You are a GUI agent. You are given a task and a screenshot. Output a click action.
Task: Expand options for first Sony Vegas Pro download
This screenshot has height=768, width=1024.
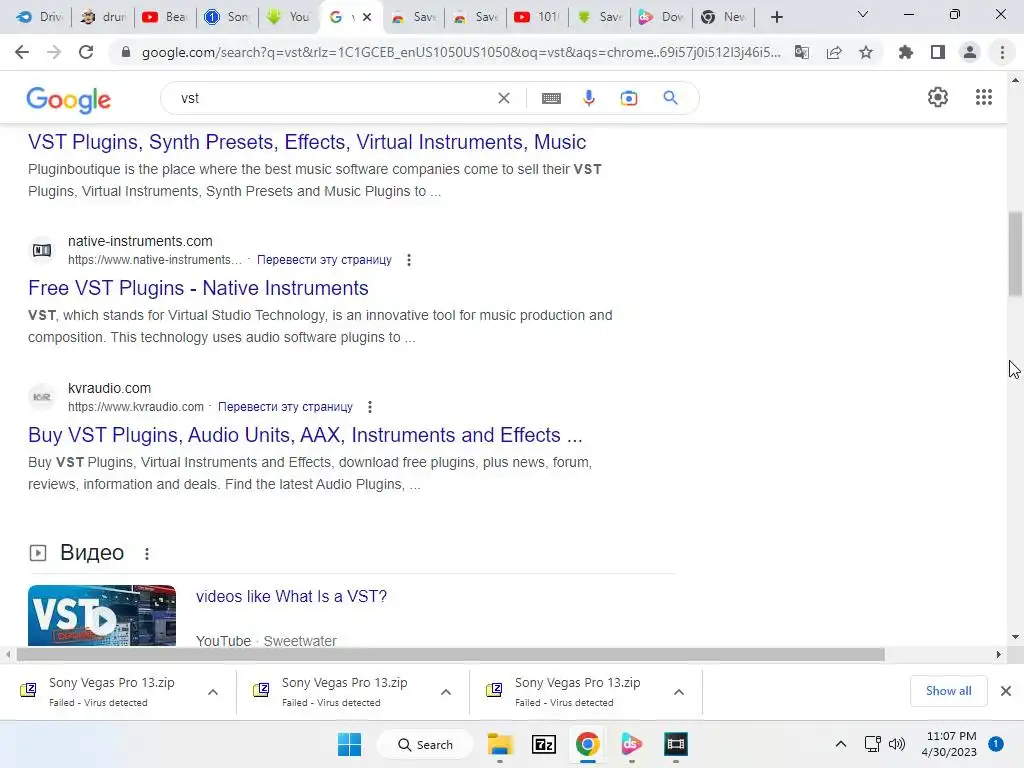(x=213, y=692)
